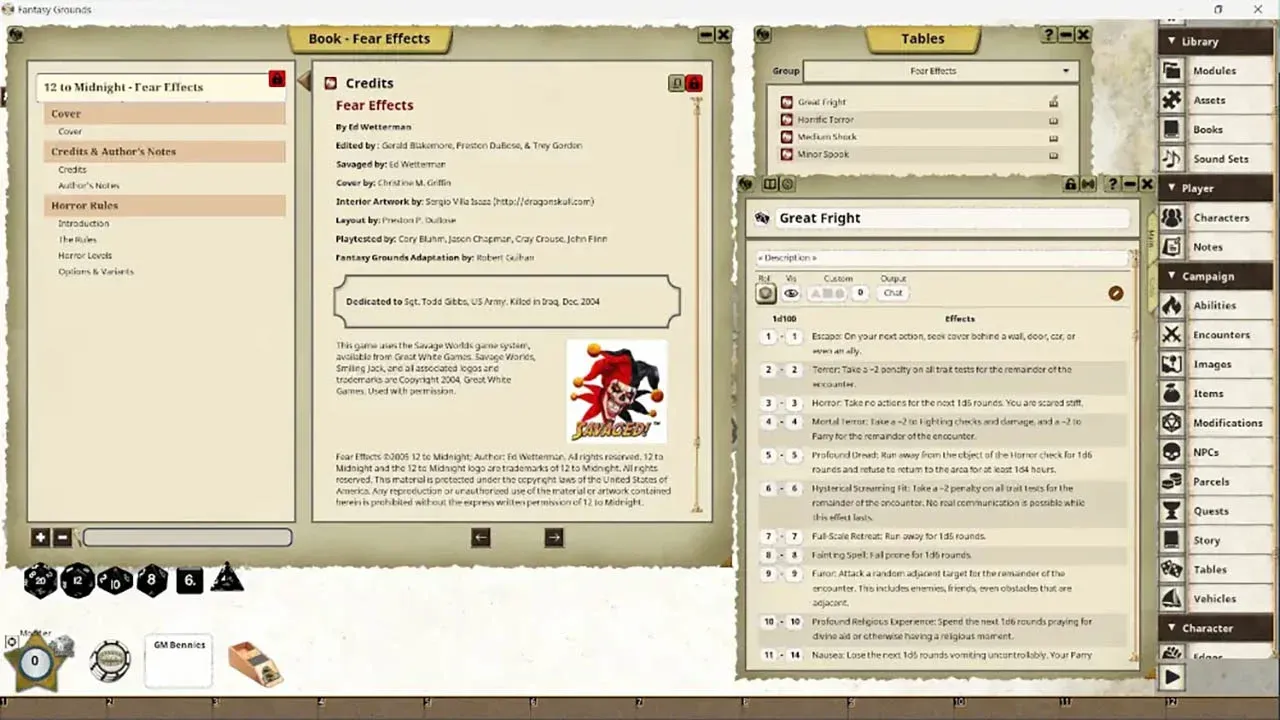Click the Great Fright row's table icon
The width and height of the screenshot is (1280, 720).
pos(786,102)
